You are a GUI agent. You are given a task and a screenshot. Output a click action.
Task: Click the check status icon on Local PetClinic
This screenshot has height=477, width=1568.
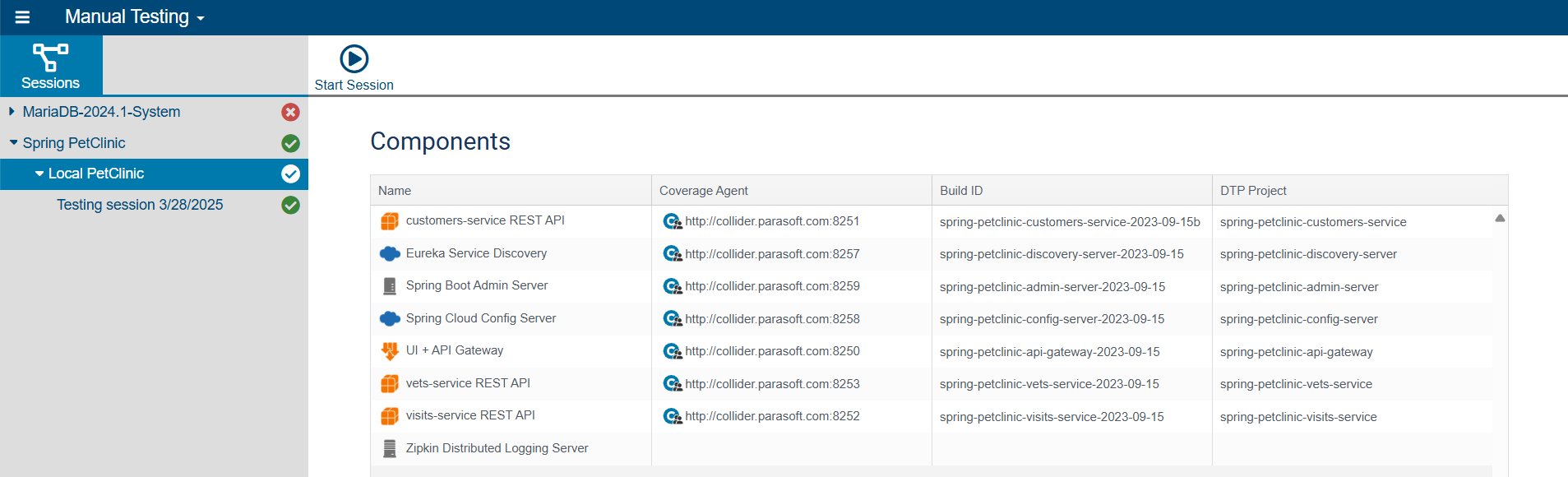[290, 174]
